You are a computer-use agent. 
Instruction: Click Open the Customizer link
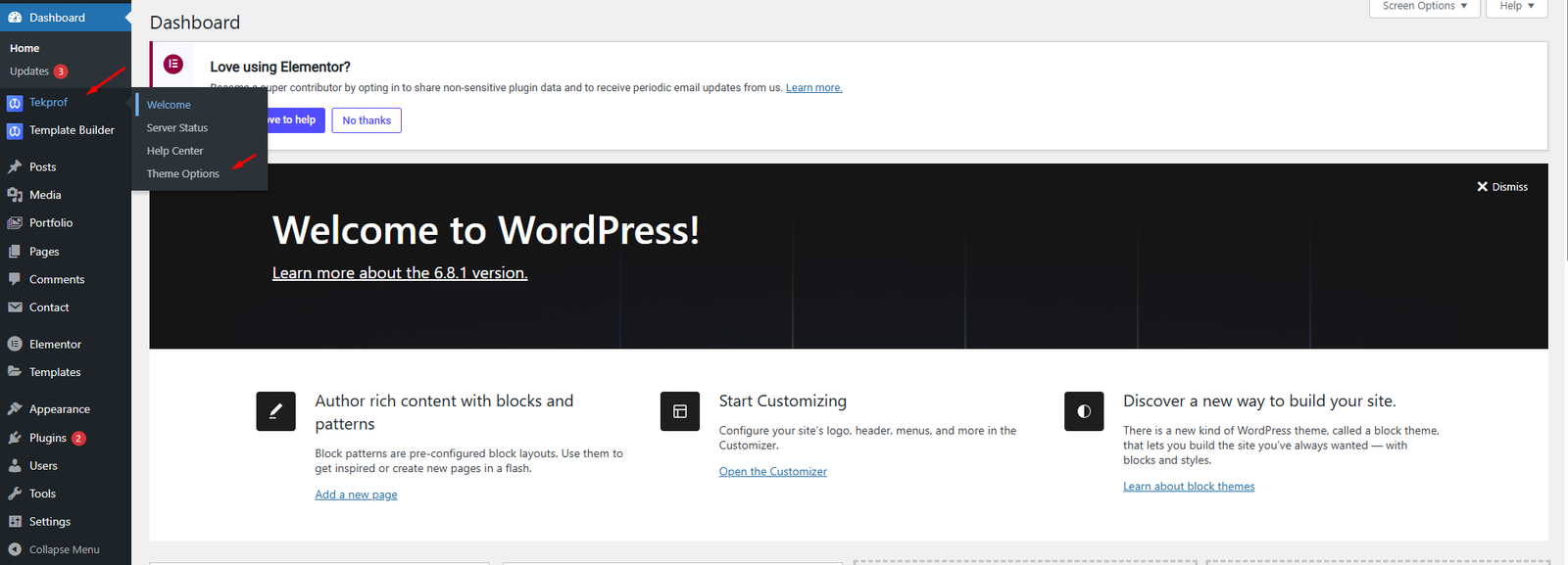(773, 472)
